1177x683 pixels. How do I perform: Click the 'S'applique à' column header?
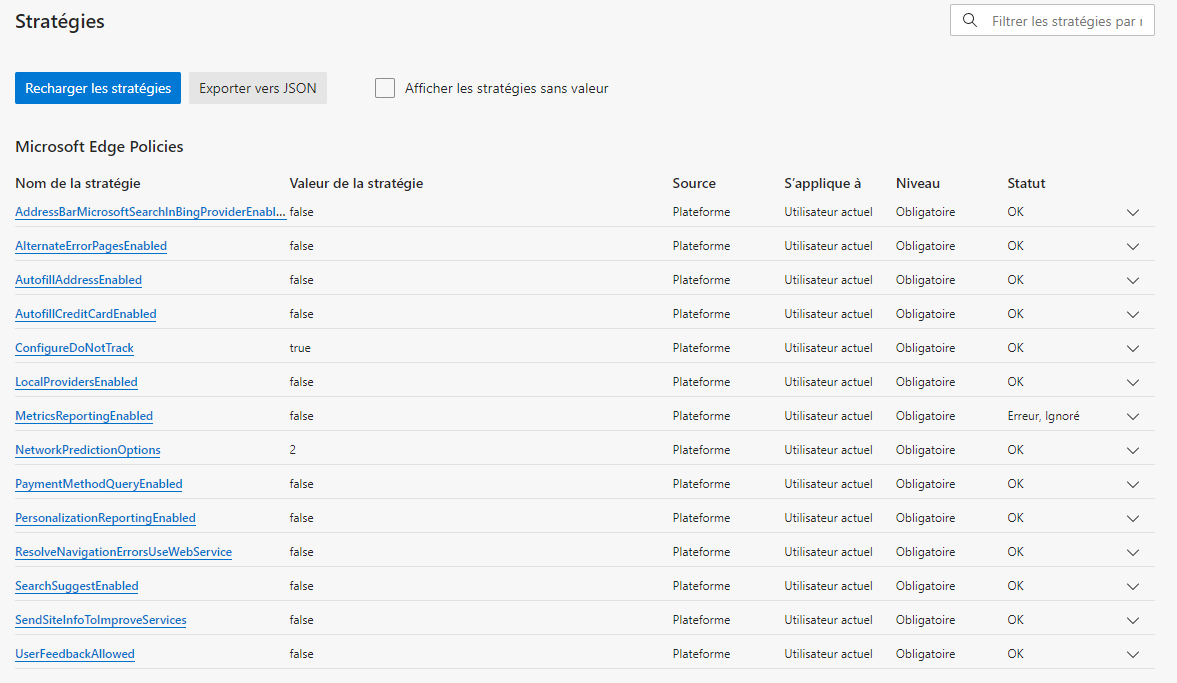[x=823, y=183]
